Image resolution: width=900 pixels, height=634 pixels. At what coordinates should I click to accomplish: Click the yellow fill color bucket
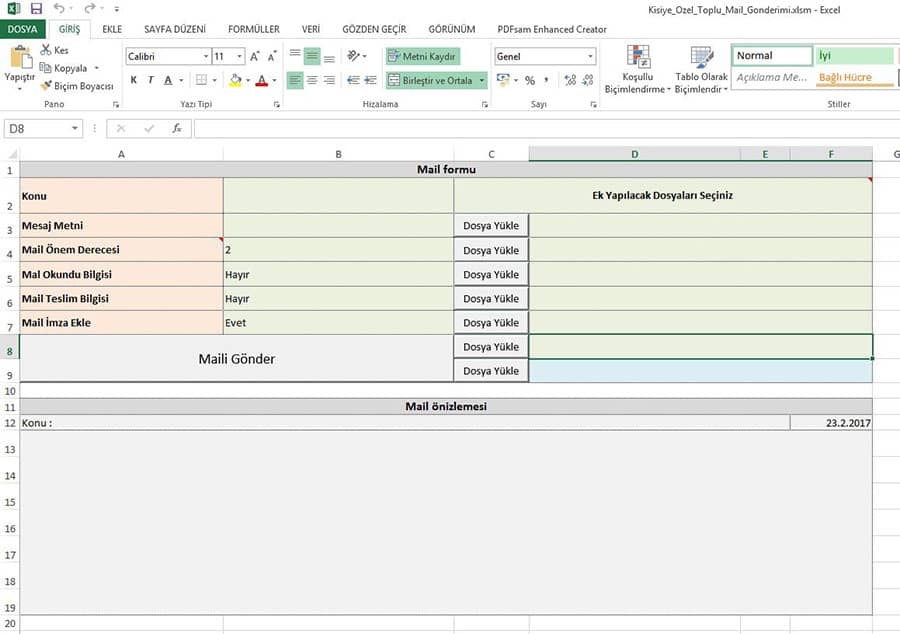(234, 80)
